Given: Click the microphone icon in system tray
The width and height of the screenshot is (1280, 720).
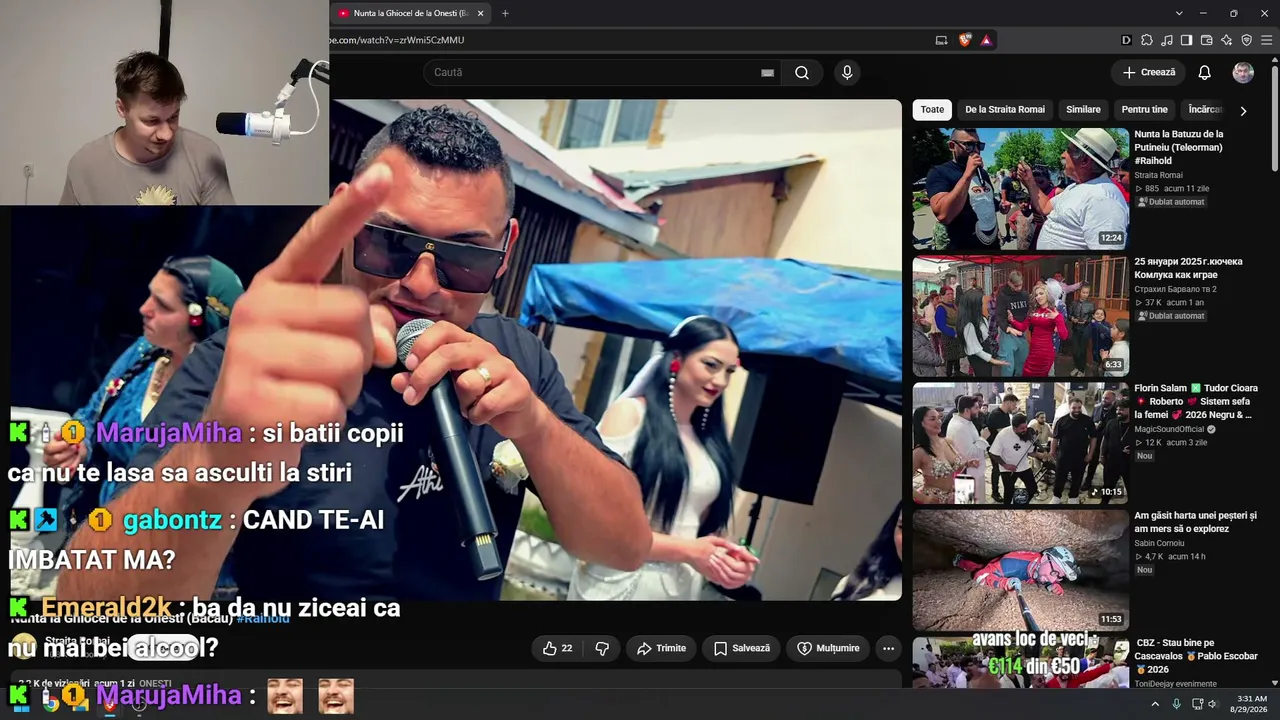Looking at the screenshot, I should (1176, 704).
